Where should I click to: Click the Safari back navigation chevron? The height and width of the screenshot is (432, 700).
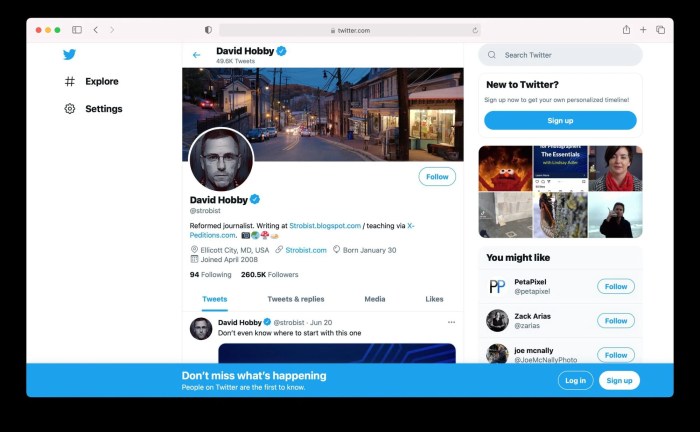click(96, 30)
